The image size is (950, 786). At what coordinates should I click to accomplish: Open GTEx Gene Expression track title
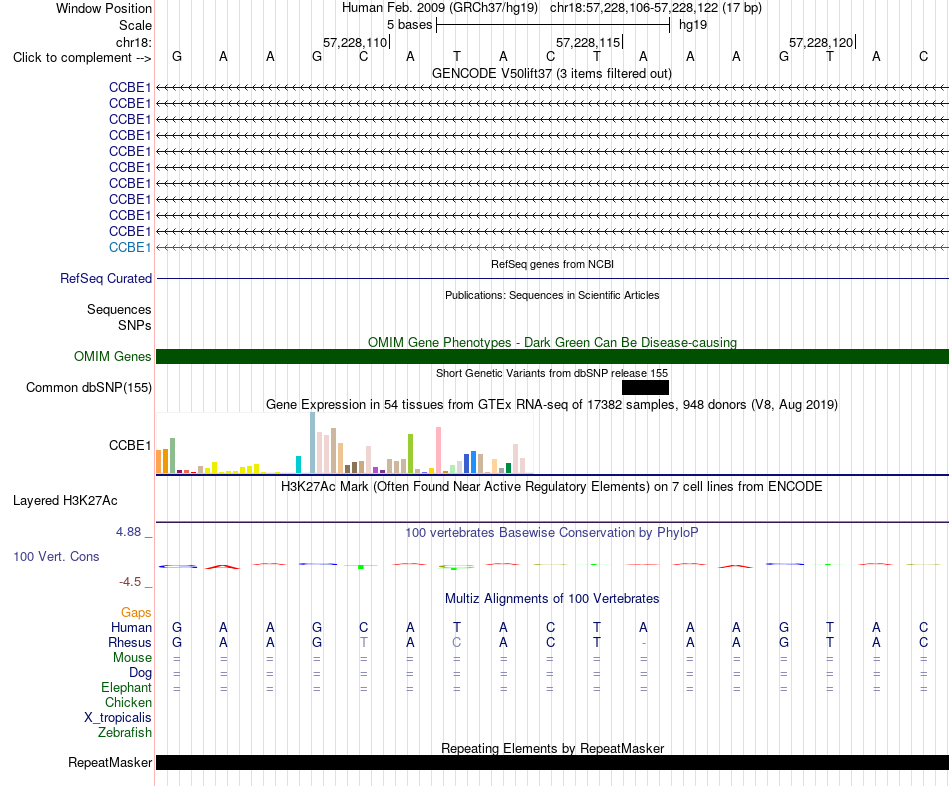(552, 404)
